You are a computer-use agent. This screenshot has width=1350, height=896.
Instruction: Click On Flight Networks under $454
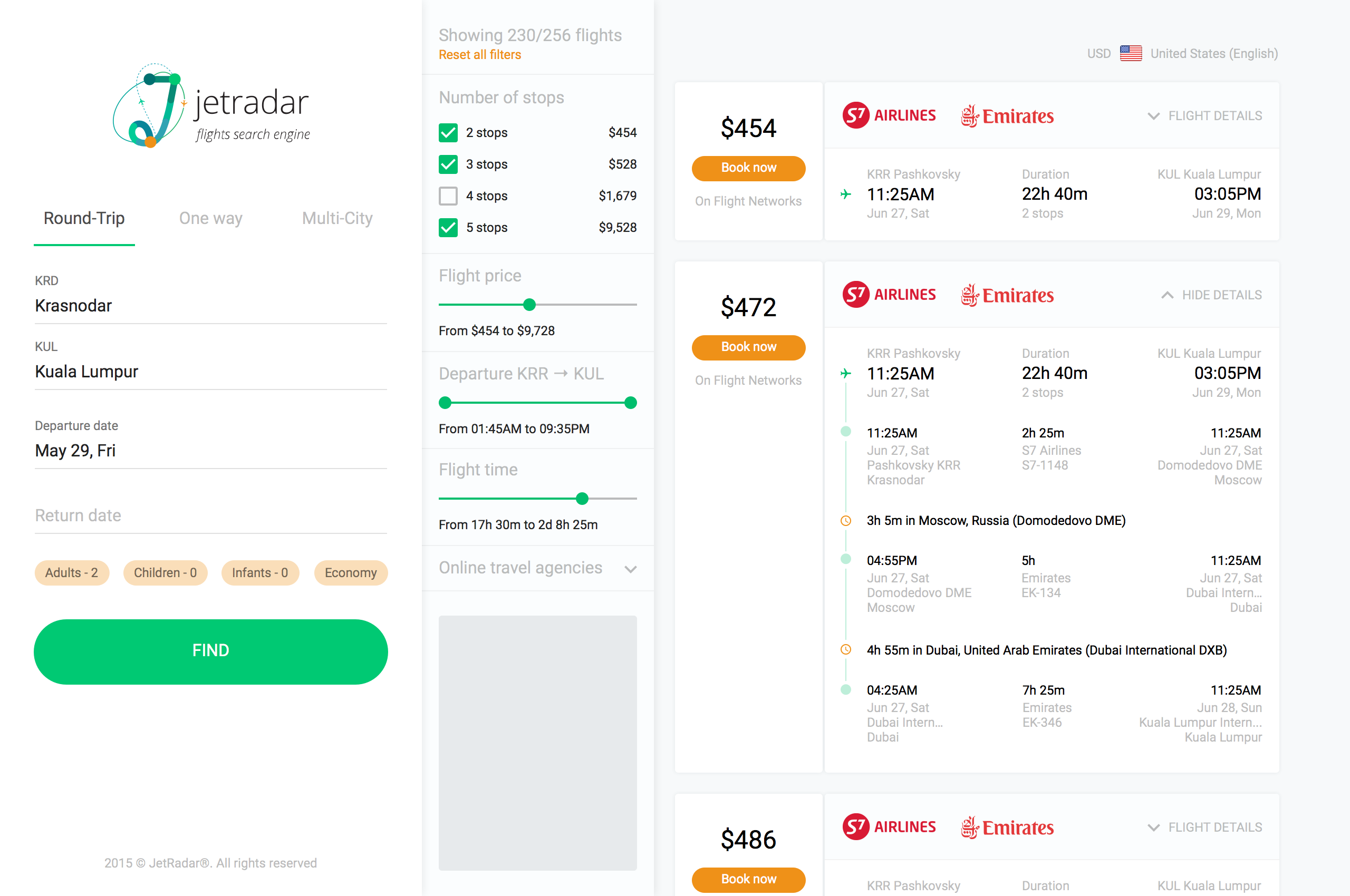748,201
